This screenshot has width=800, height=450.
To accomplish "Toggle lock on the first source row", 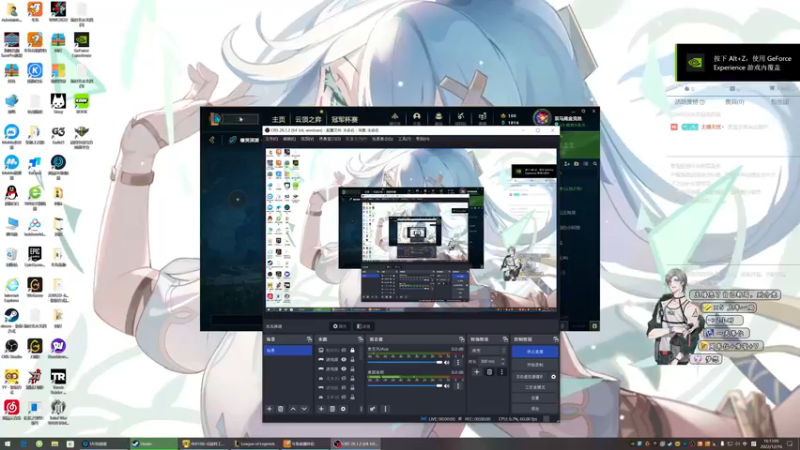I will tap(352, 350).
